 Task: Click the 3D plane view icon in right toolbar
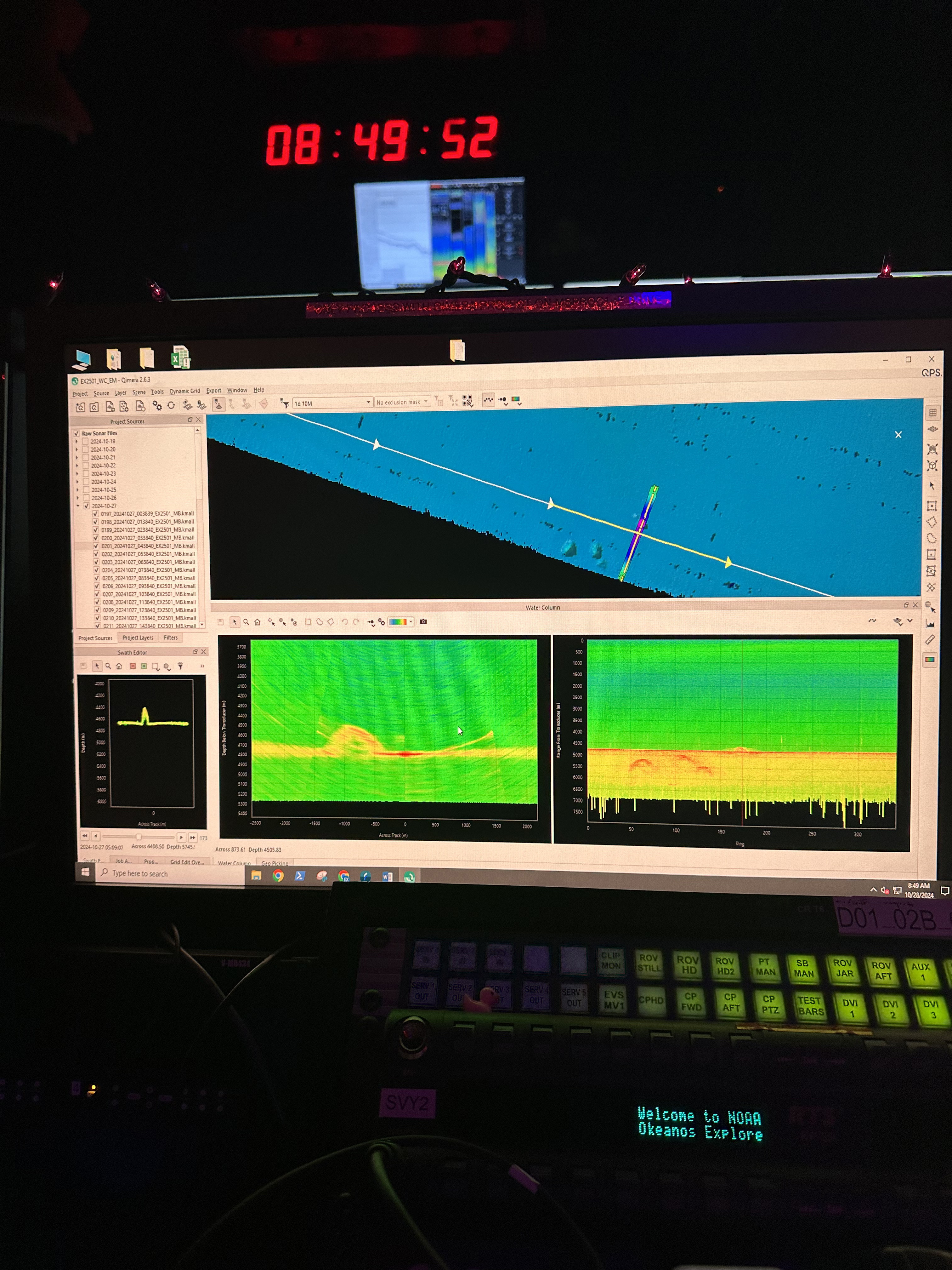pos(933,429)
